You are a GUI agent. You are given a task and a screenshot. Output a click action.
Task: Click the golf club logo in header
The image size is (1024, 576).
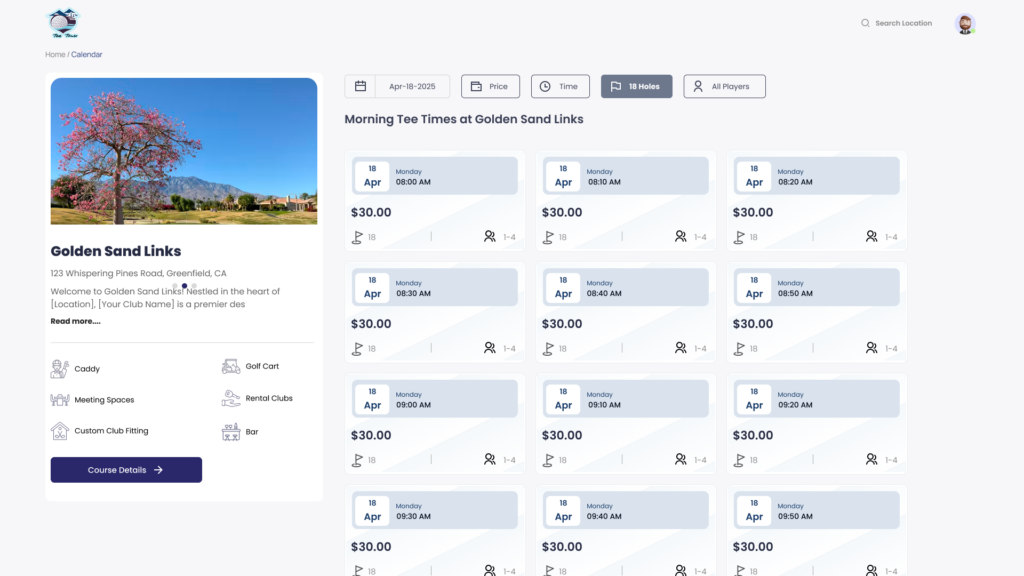click(63, 22)
